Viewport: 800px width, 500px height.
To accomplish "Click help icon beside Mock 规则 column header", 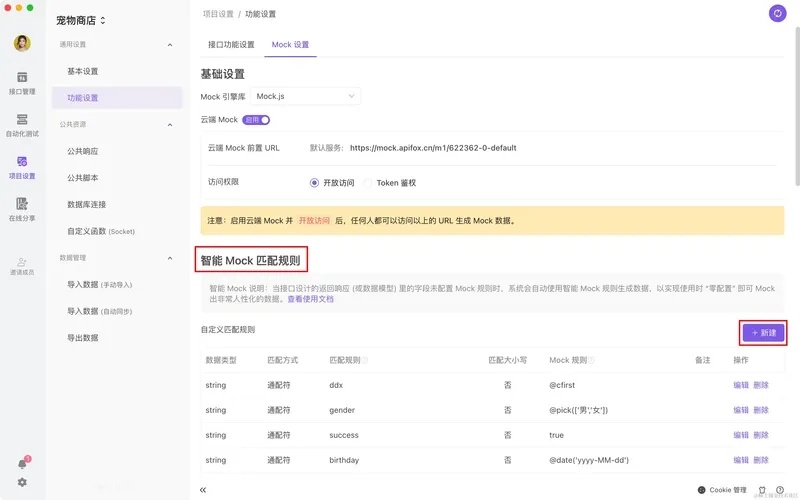I will click(x=591, y=360).
